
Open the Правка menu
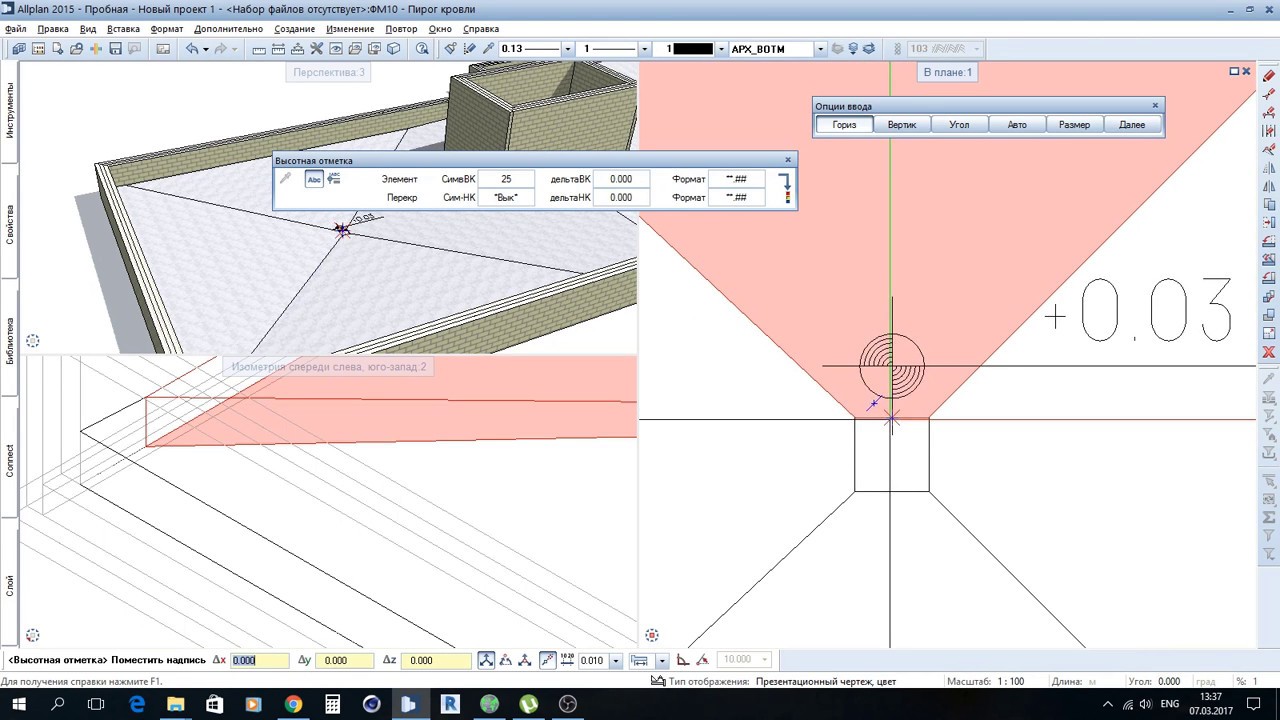point(53,29)
